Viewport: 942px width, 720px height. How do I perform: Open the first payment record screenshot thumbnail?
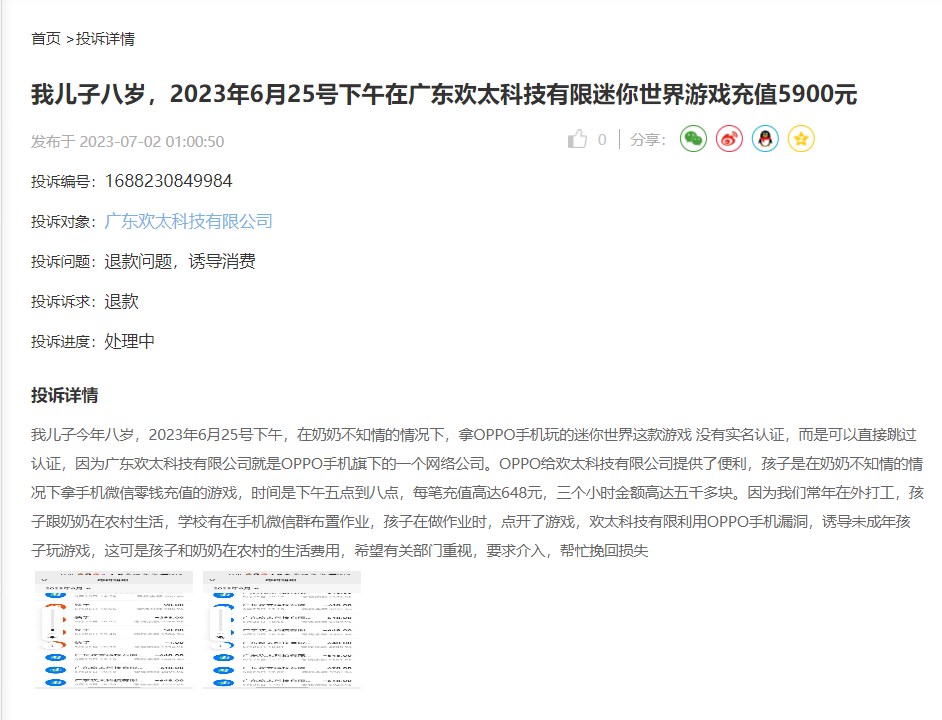click(114, 630)
